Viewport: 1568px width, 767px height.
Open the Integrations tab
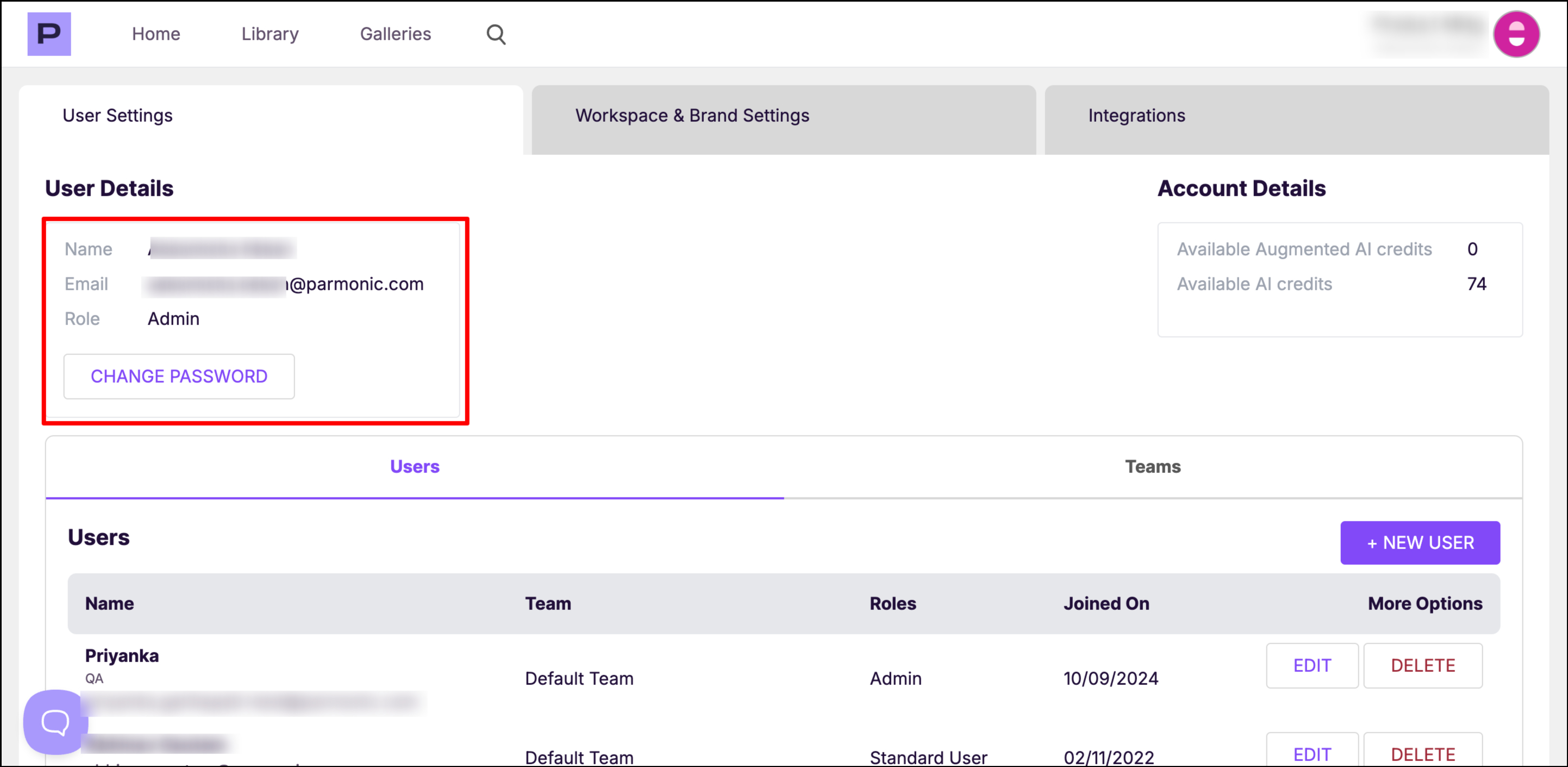click(1136, 116)
